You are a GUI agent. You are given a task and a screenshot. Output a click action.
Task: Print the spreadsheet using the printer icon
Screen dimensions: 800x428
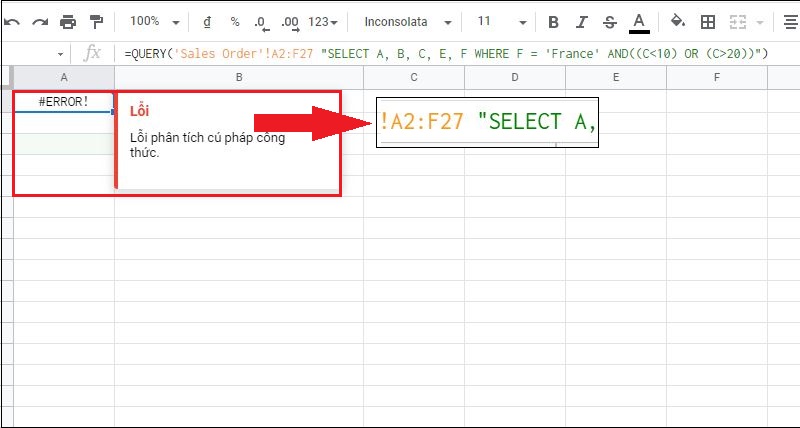click(68, 22)
